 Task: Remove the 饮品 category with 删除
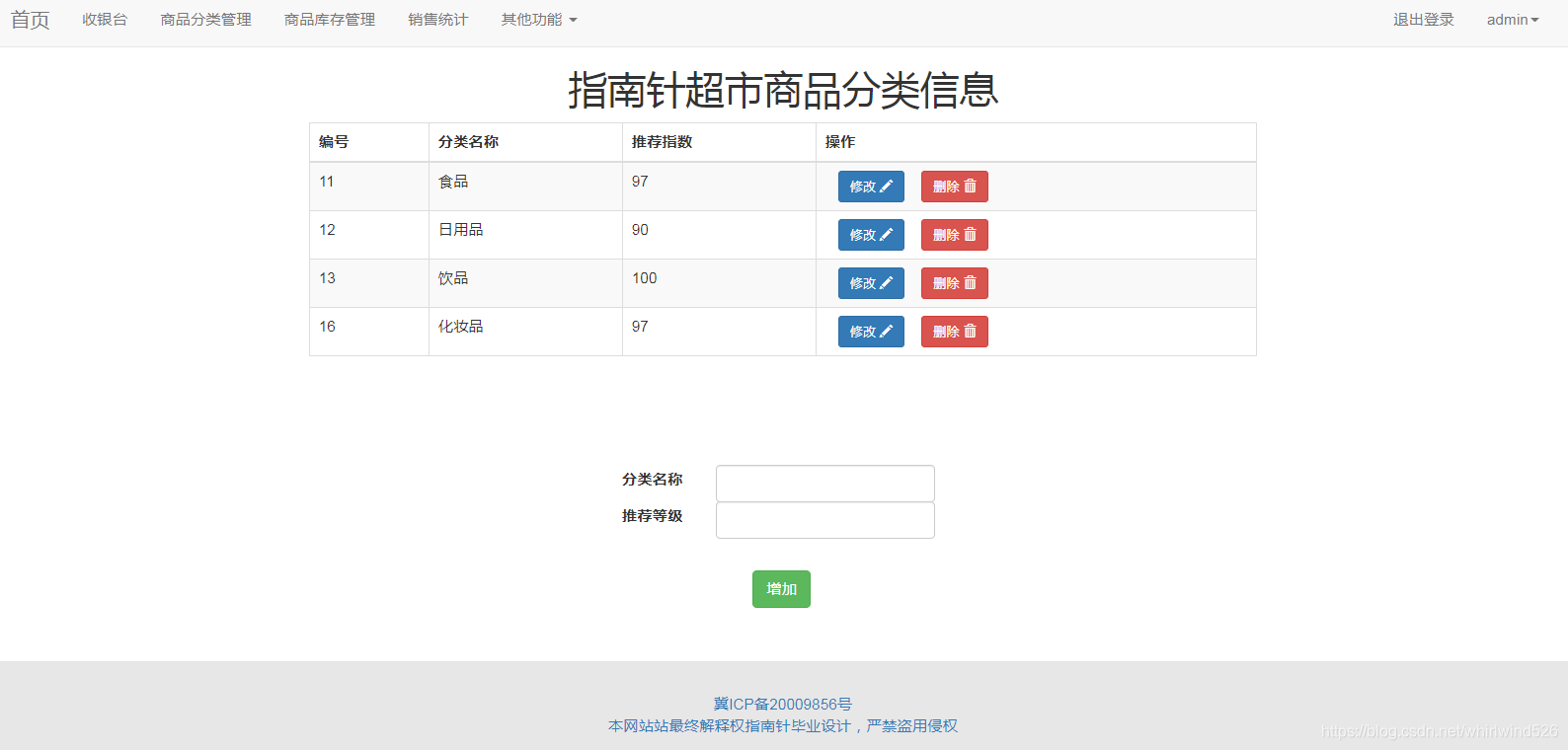[x=954, y=283]
